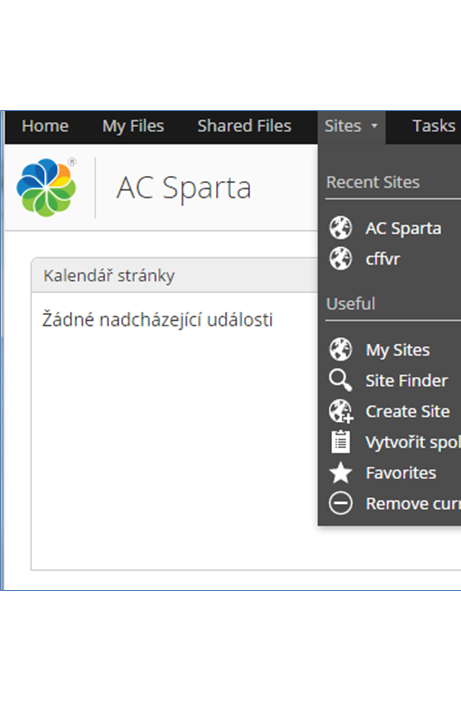Choose My Sites in the Useful section
The width and height of the screenshot is (461, 701).
[x=398, y=350]
